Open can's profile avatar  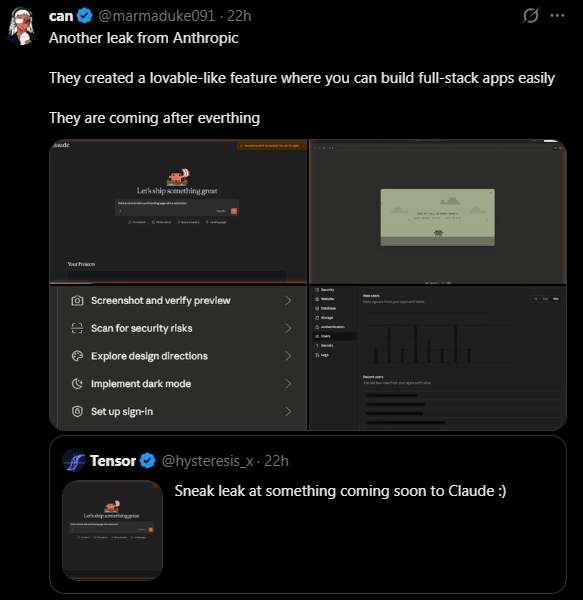click(22, 26)
